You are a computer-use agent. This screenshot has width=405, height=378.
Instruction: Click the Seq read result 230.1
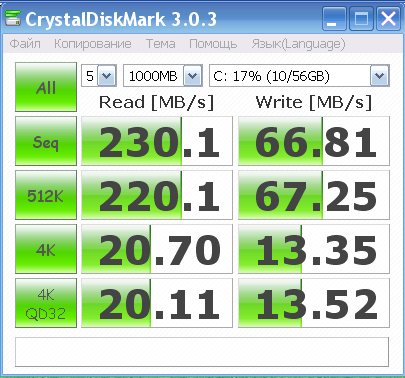point(157,141)
